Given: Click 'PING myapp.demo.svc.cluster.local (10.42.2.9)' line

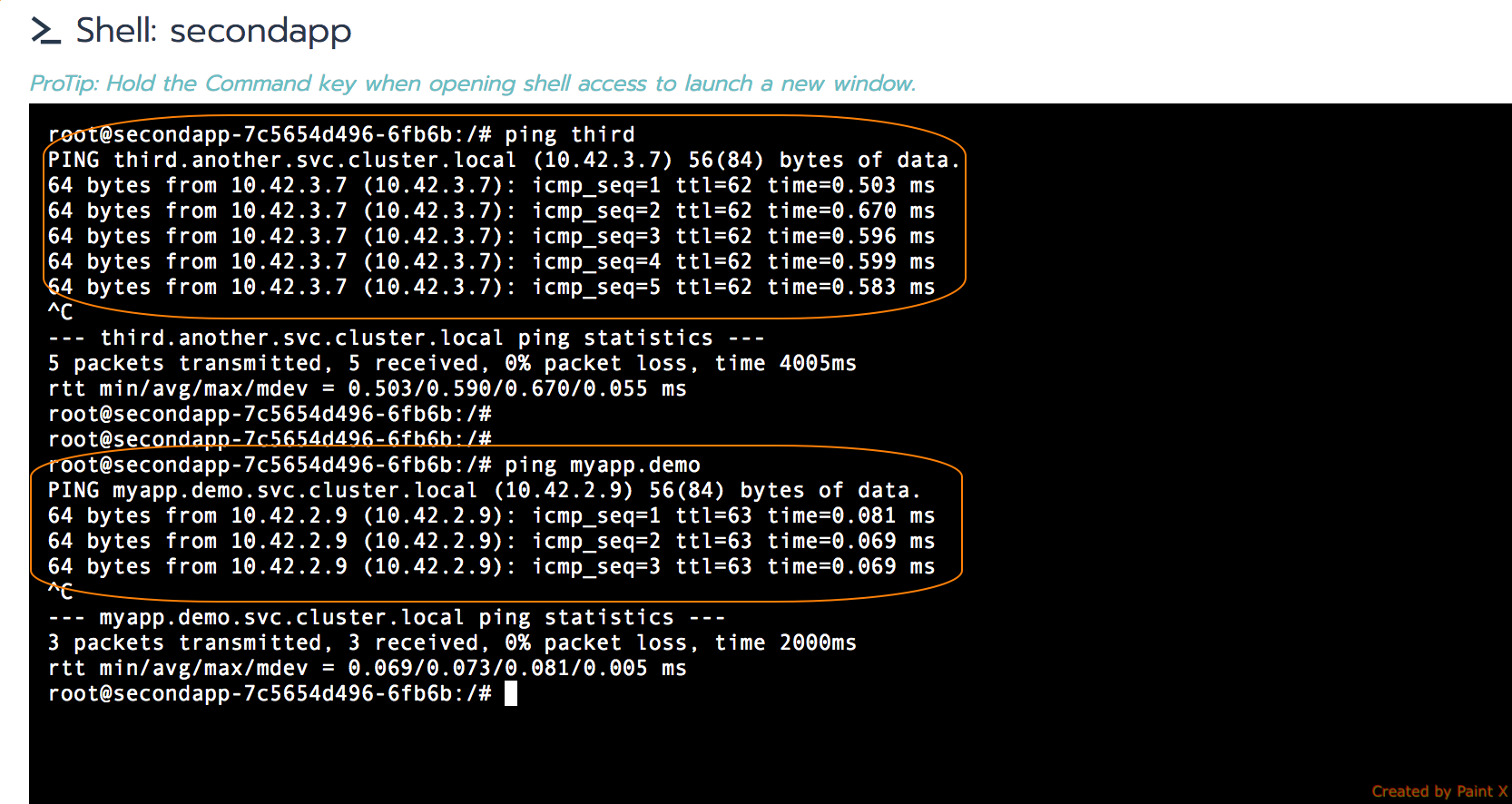Looking at the screenshot, I should (485, 490).
